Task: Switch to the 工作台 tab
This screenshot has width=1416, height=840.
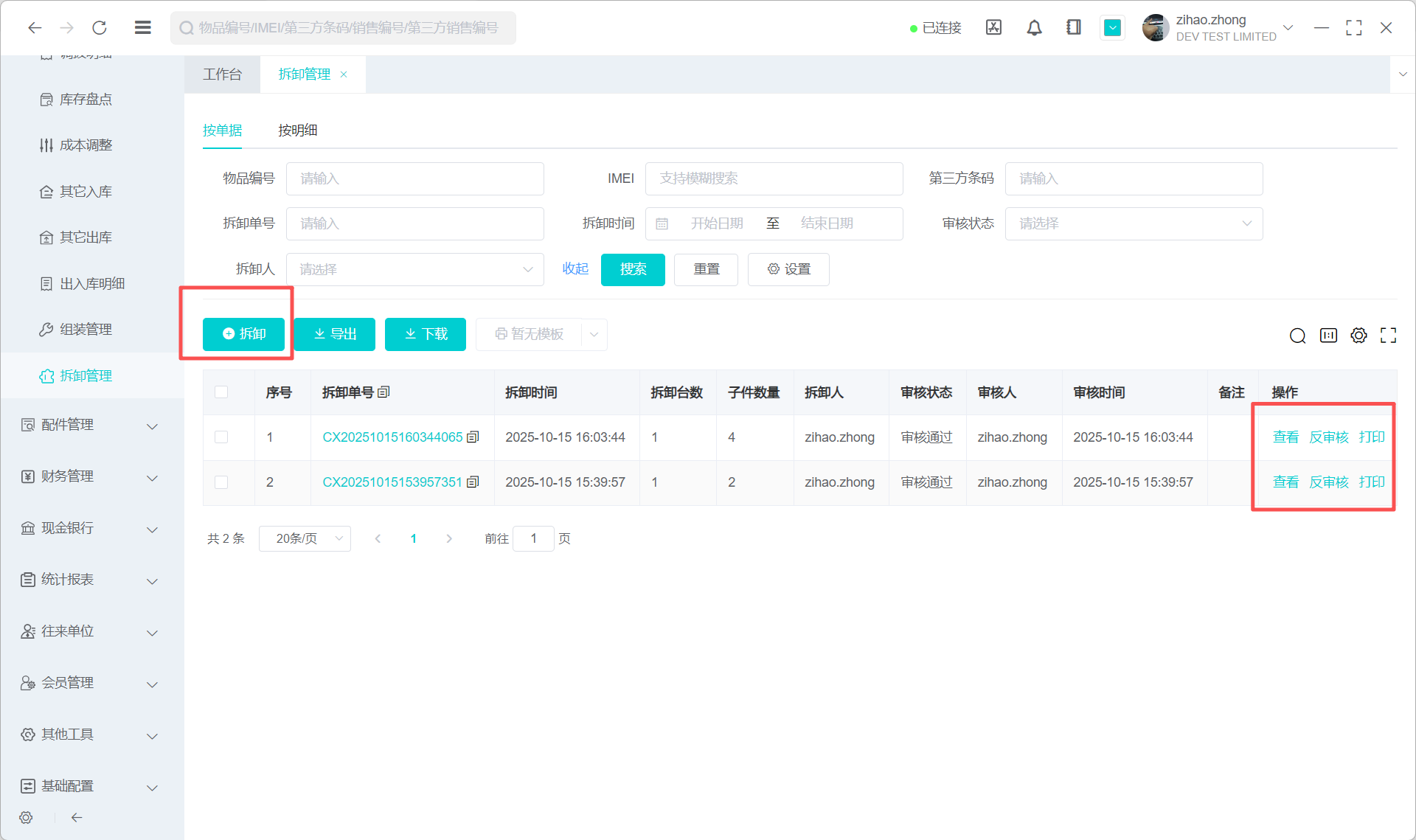Action: [x=222, y=74]
